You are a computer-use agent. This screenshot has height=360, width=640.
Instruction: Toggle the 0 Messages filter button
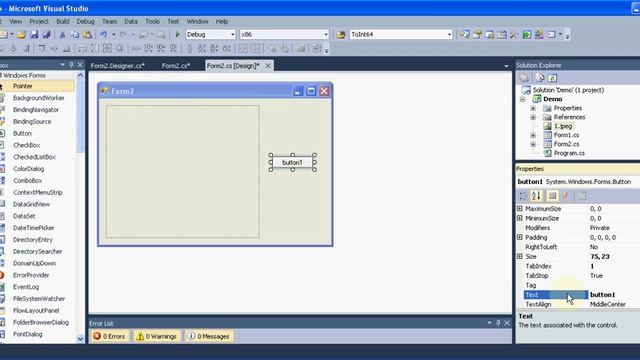209,336
